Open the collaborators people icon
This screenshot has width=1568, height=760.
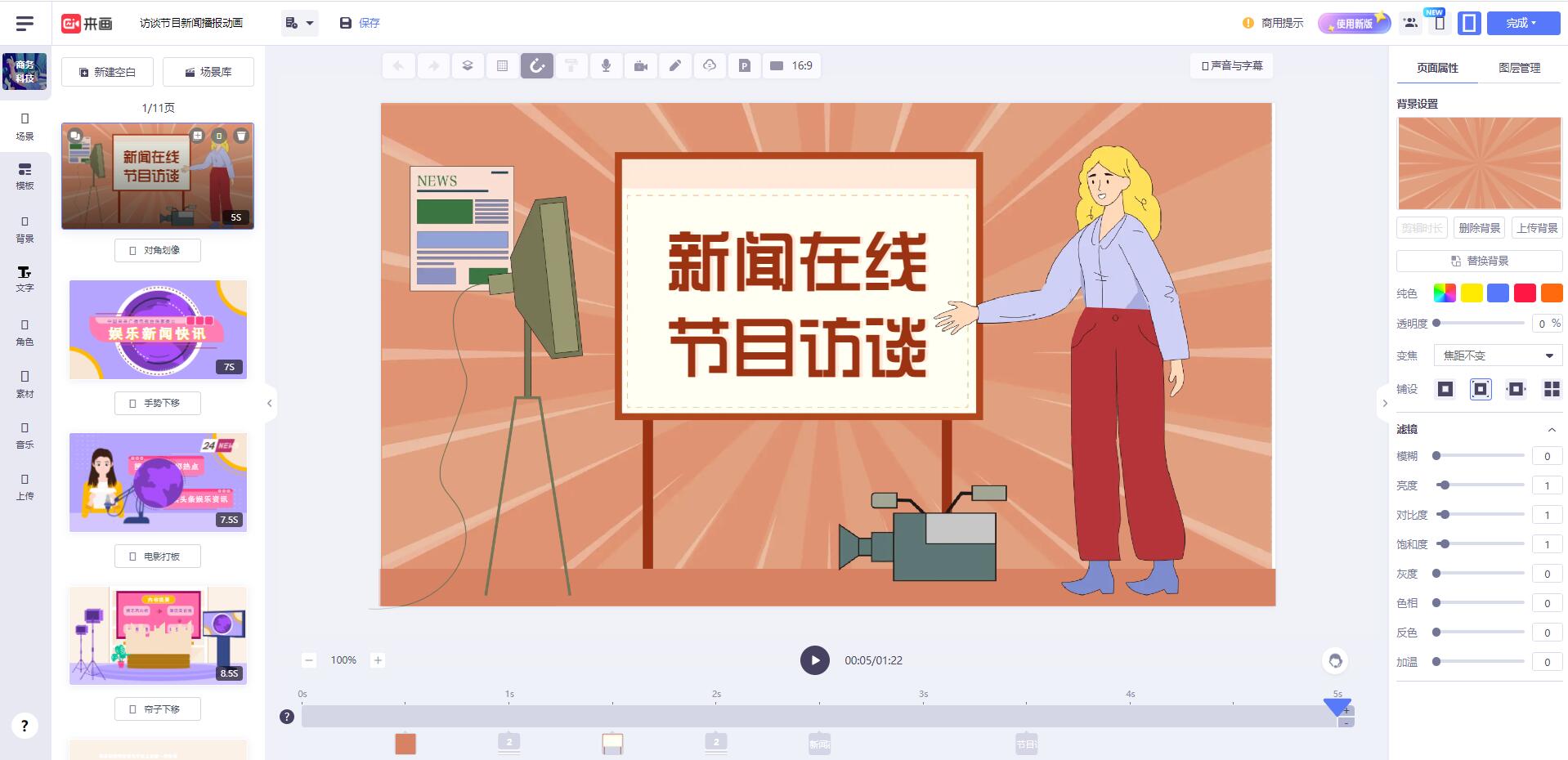pos(1410,23)
